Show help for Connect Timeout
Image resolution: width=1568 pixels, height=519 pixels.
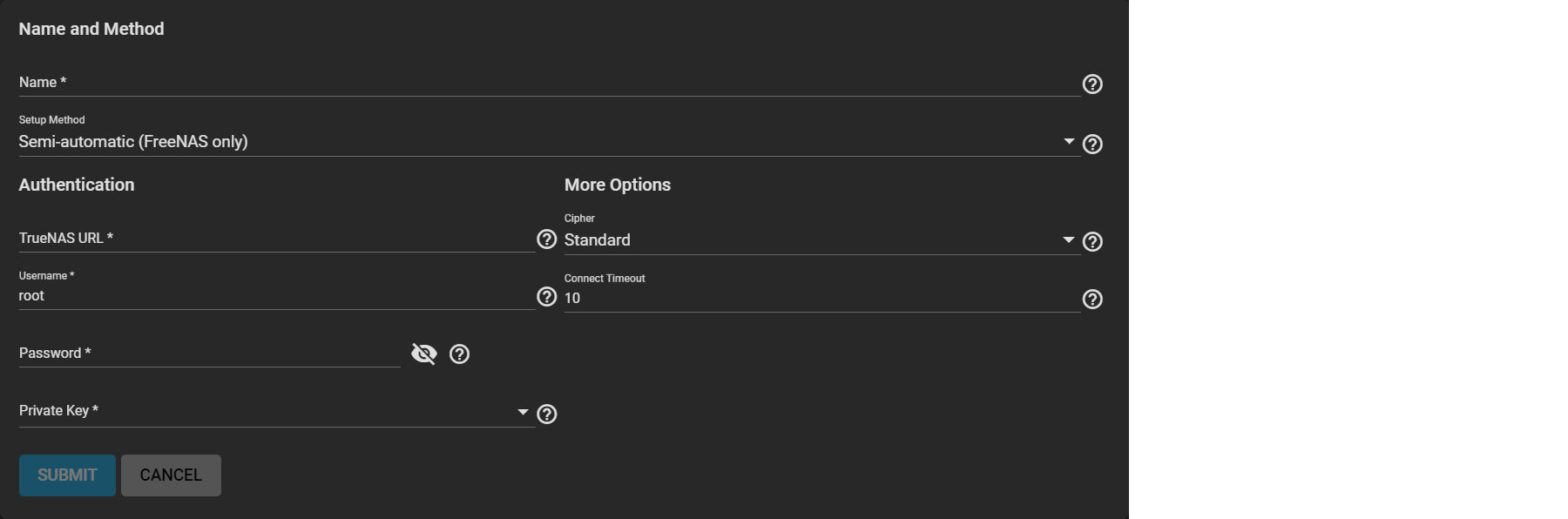[x=1092, y=299]
